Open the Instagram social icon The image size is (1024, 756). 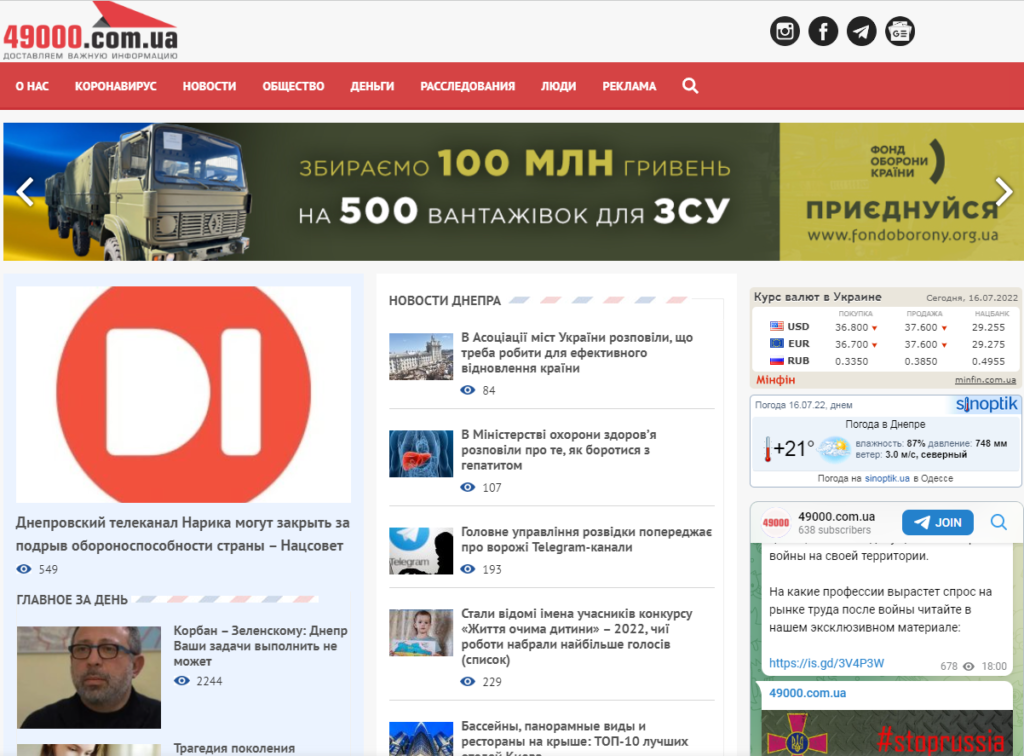[x=784, y=31]
